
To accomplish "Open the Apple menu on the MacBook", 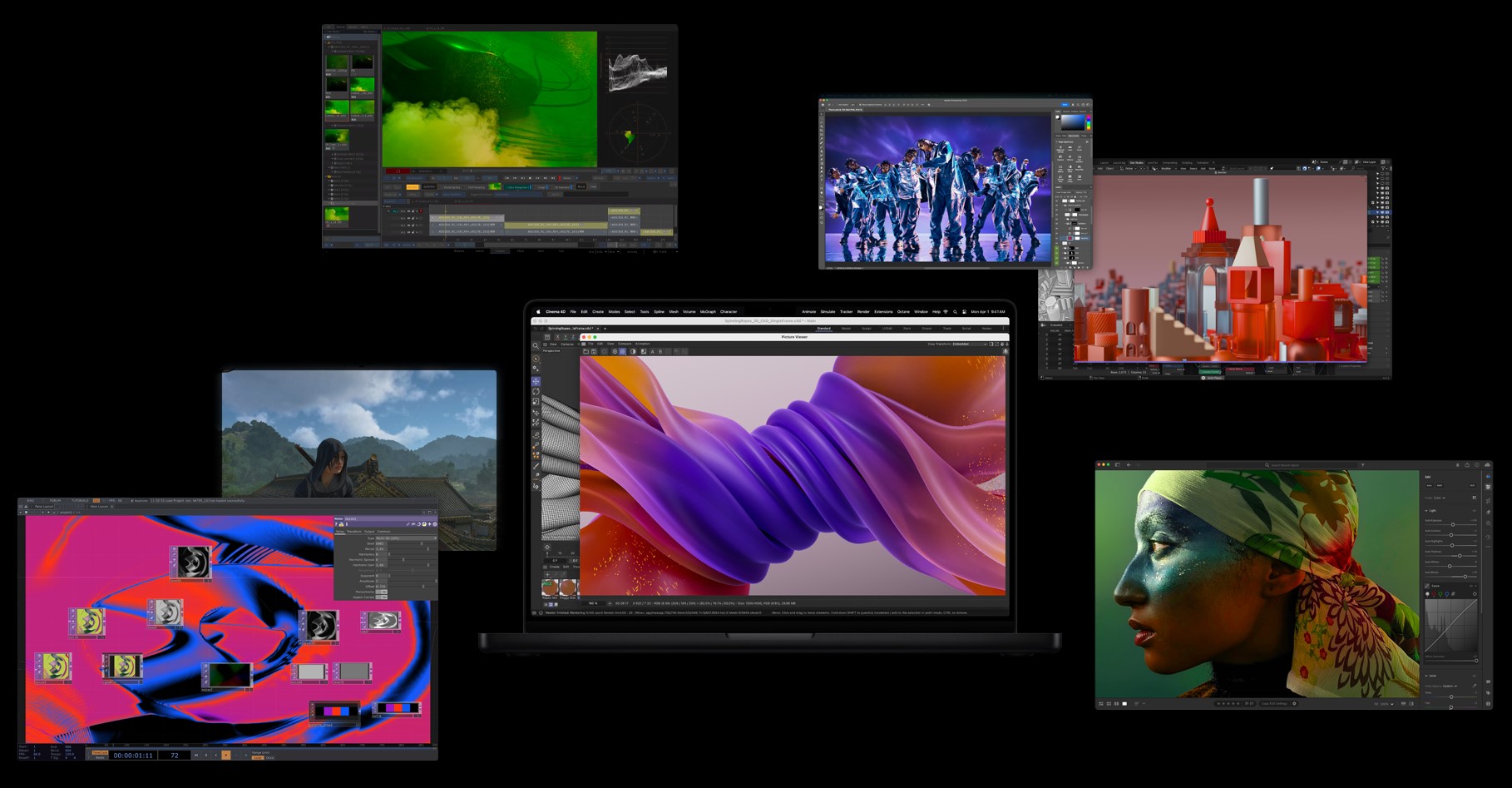I will (x=538, y=311).
